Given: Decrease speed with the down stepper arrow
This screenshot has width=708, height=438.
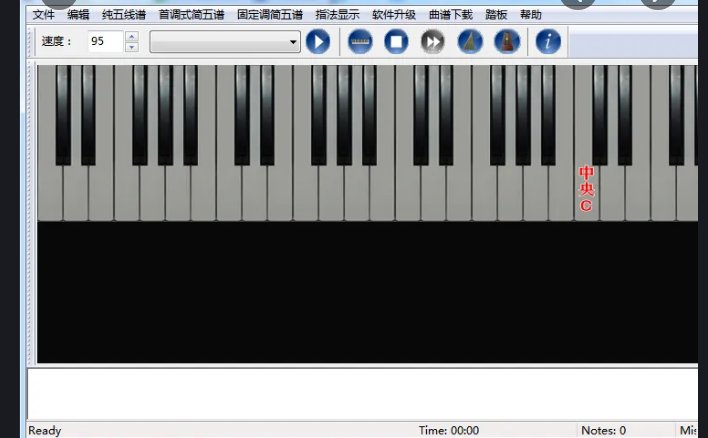Looking at the screenshot, I should (x=131, y=47).
